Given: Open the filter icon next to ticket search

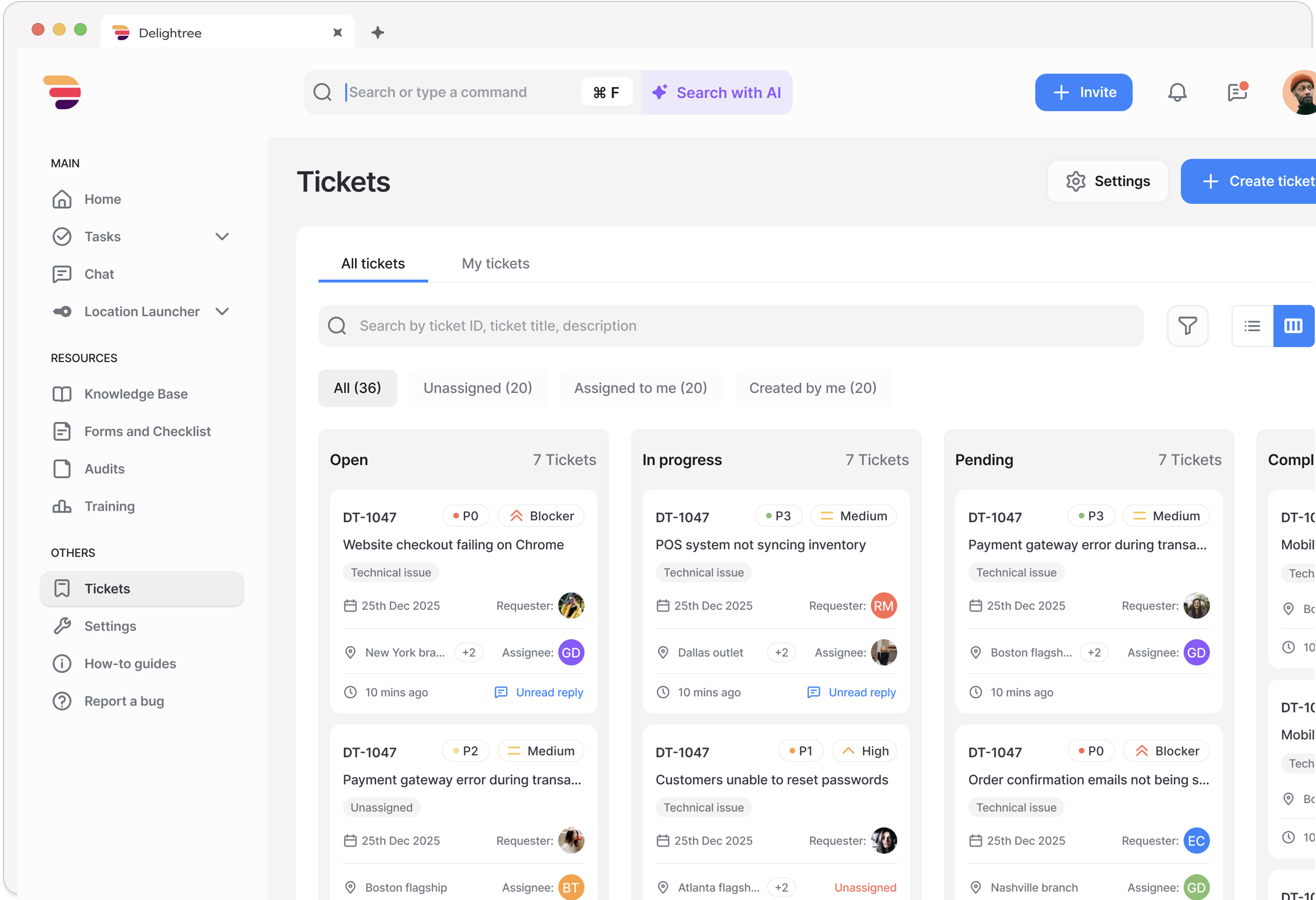Looking at the screenshot, I should tap(1187, 326).
